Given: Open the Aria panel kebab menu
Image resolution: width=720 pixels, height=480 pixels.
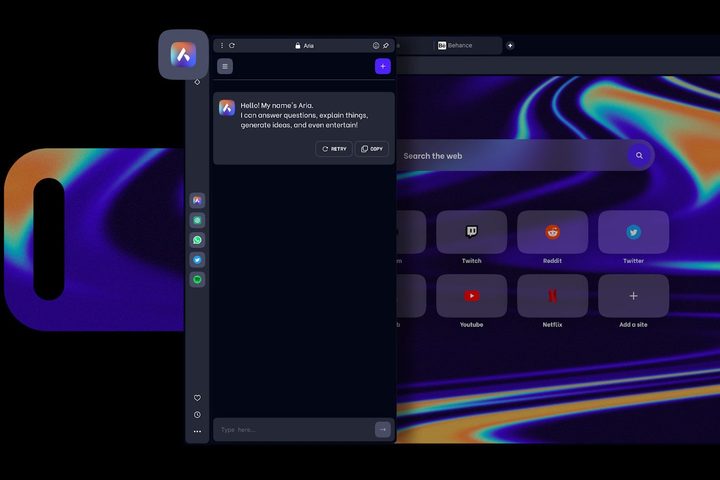Looking at the screenshot, I should (222, 45).
